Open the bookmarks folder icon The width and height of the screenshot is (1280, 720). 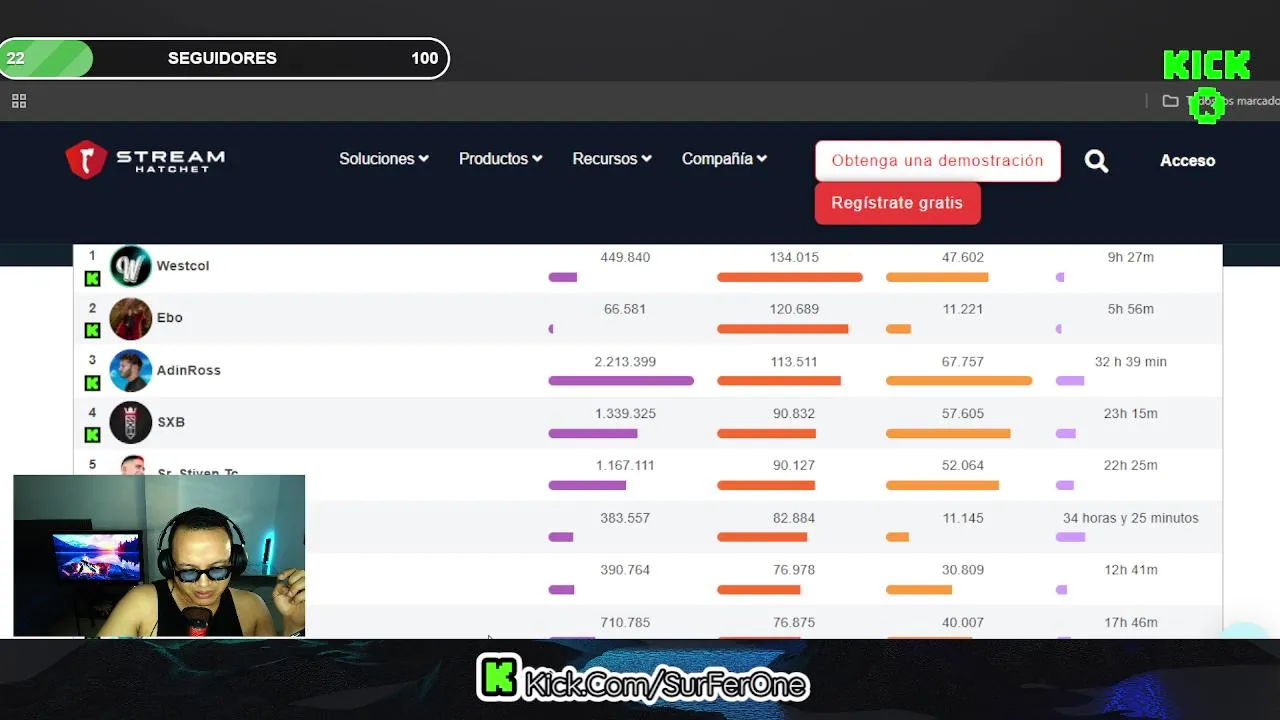(x=1170, y=101)
